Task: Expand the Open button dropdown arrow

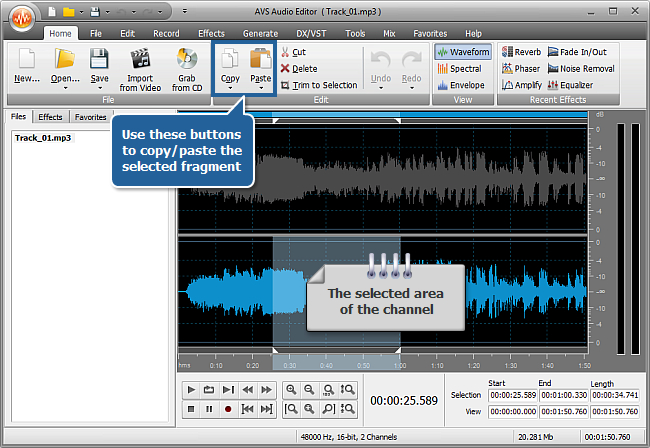Action: [x=65, y=88]
